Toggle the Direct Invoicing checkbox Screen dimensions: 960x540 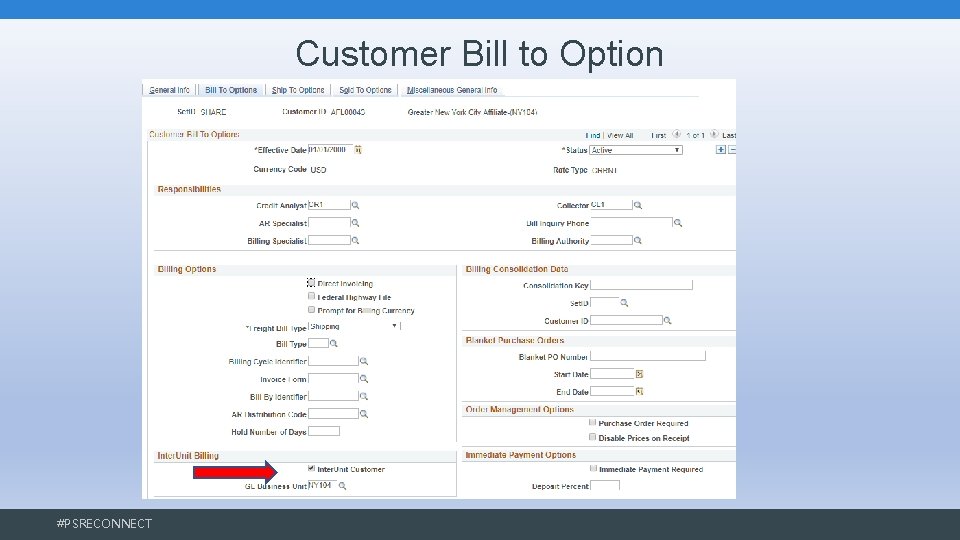(x=311, y=283)
